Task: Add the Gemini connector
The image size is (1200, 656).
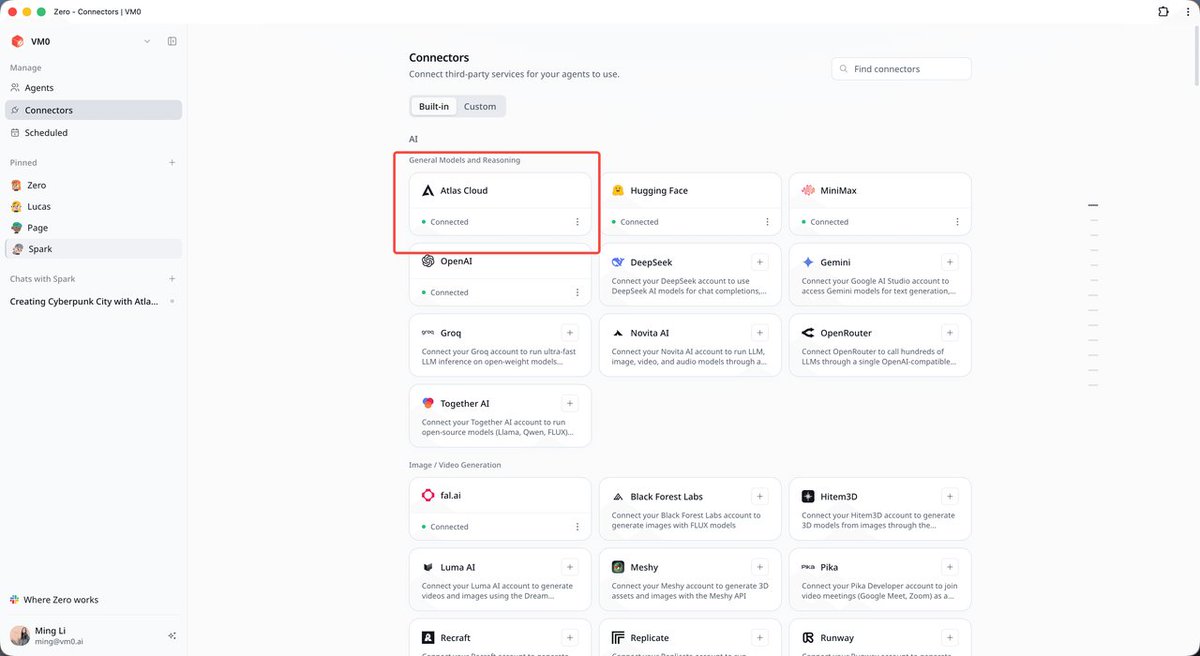Action: tap(950, 262)
